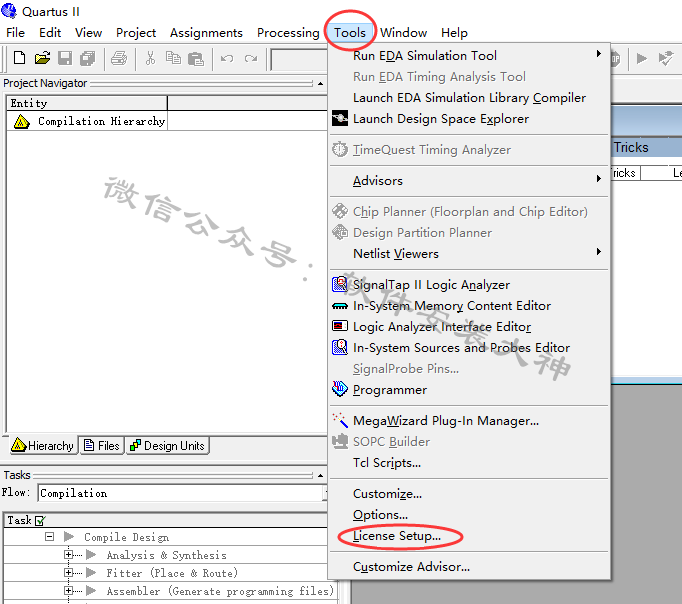Click the Open folder toolbar icon
This screenshot has height=604, width=682.
43,58
